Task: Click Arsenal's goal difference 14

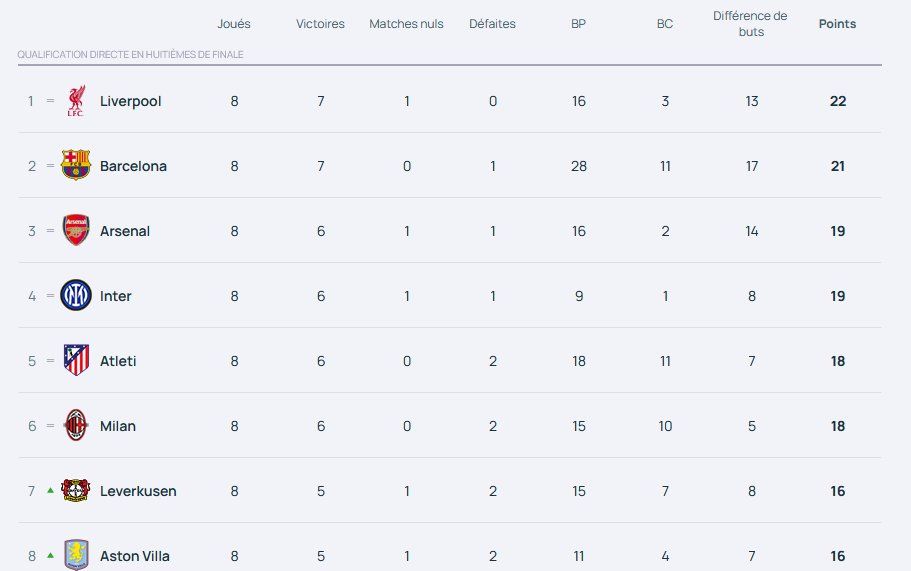Action: coord(752,231)
